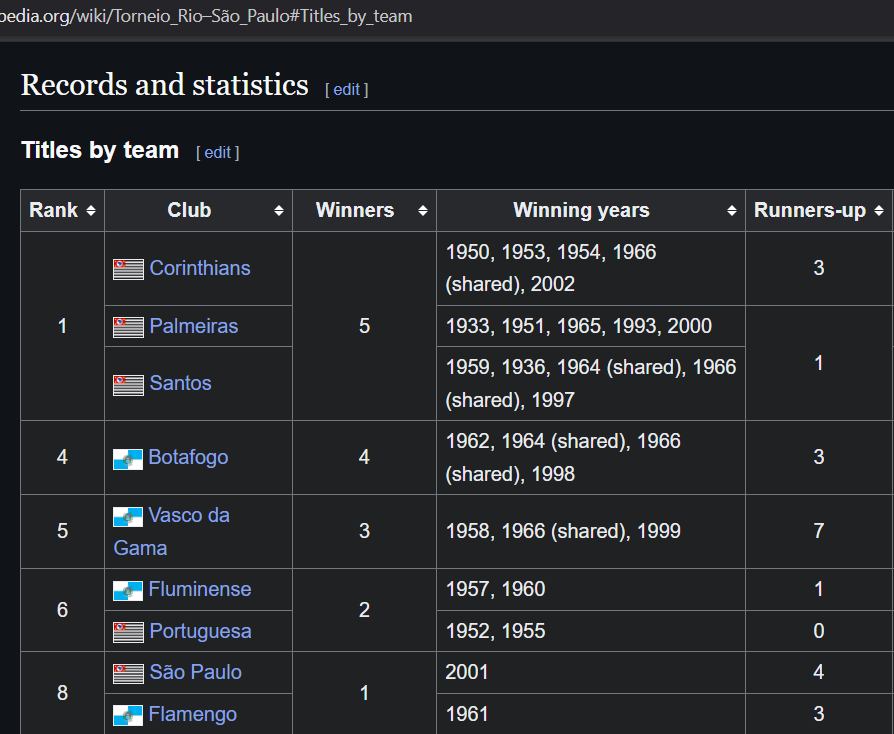The width and height of the screenshot is (894, 734).
Task: Open the Botafogo club link
Action: [188, 457]
